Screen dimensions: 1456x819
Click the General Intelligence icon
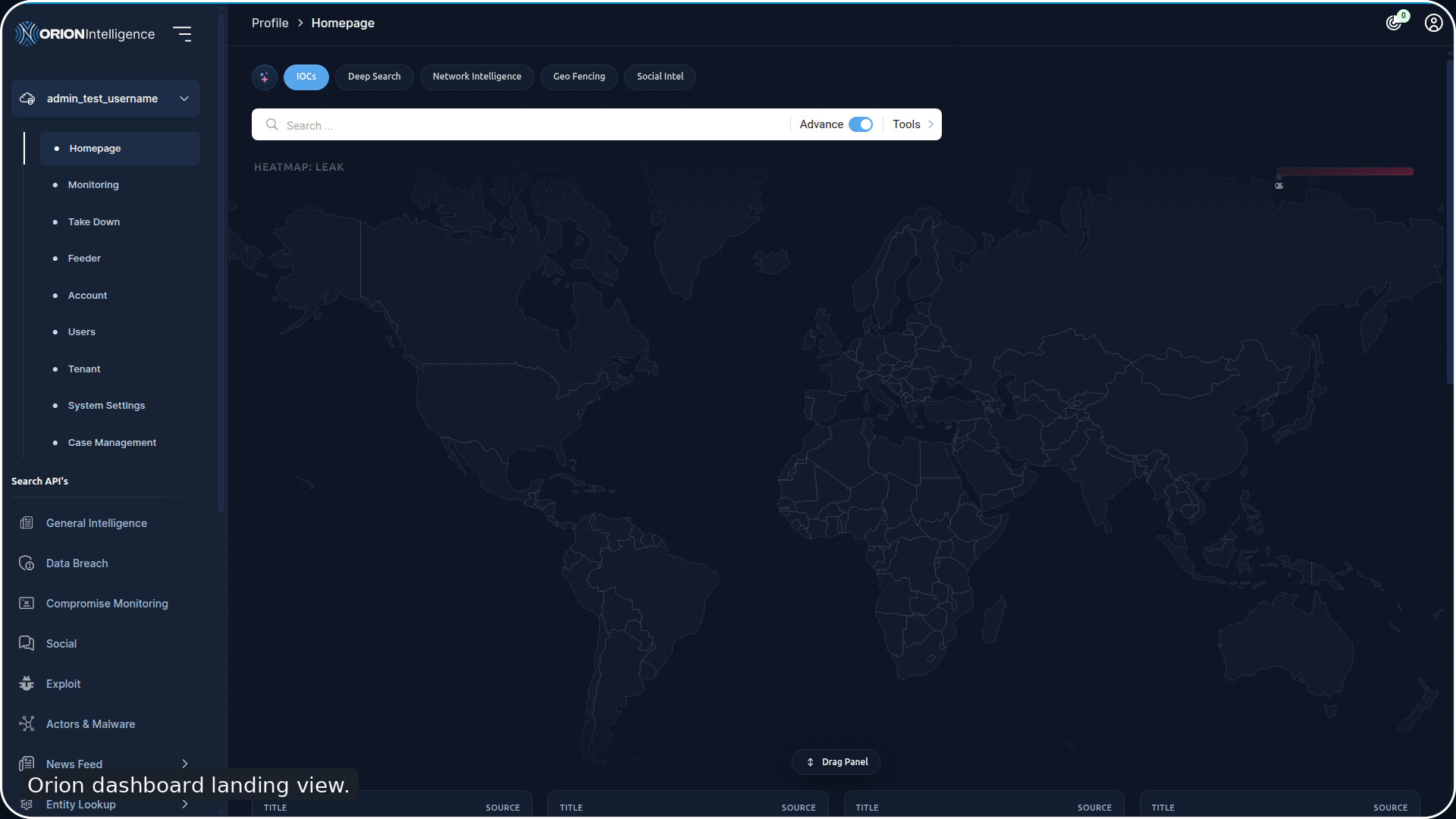(27, 522)
